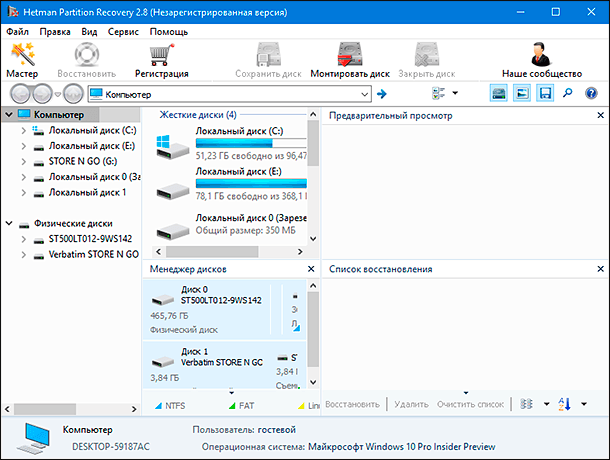Click disk C: usage bar
Image resolution: width=610 pixels, height=460 pixels.
click(x=251, y=143)
